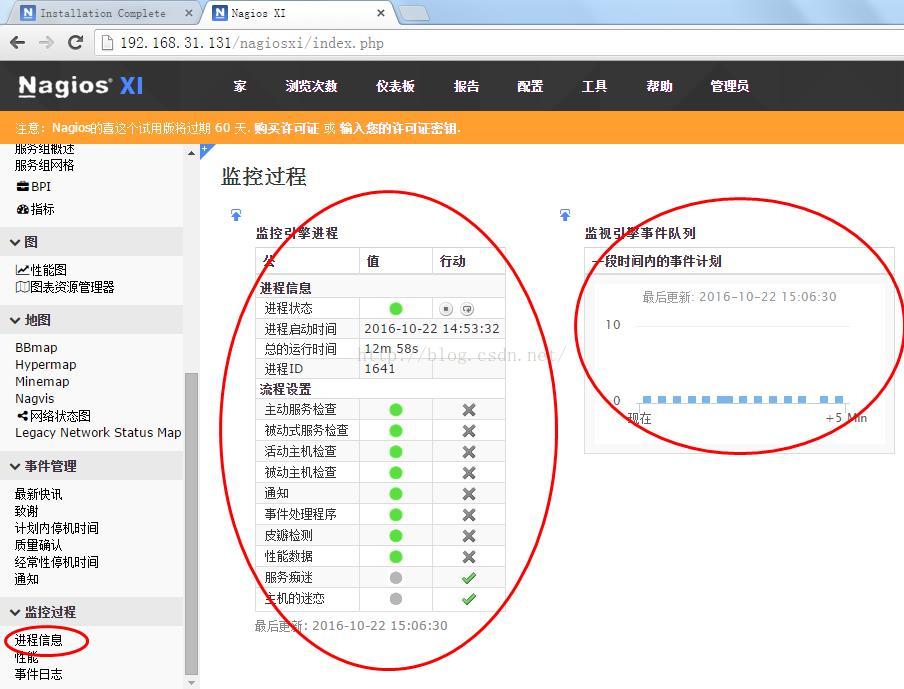Open the 浏览次数 menu
This screenshot has width=904, height=689.
coord(311,86)
